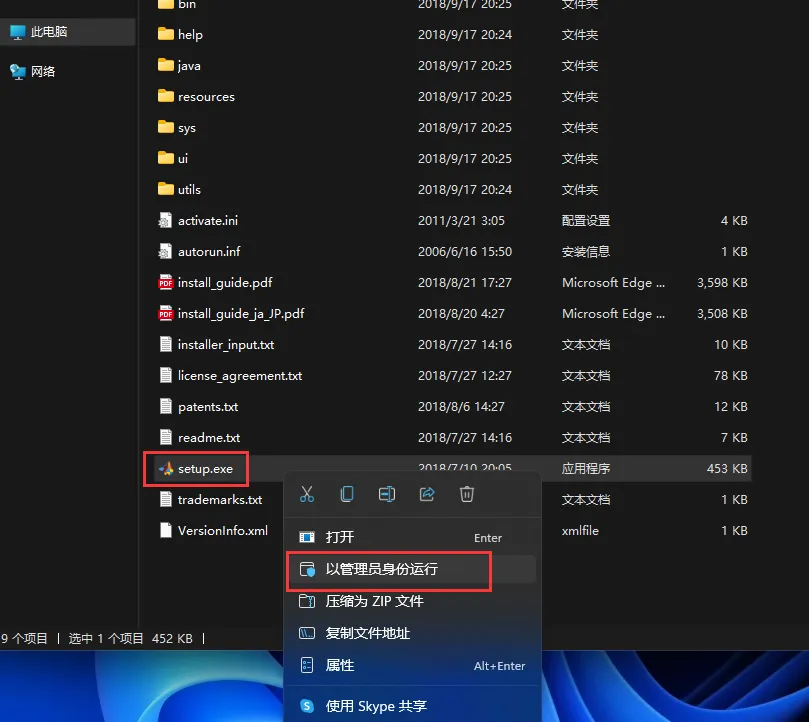Click the 2011/3/21 3:05 date cell
Viewport: 809px width, 722px height.
[461, 220]
